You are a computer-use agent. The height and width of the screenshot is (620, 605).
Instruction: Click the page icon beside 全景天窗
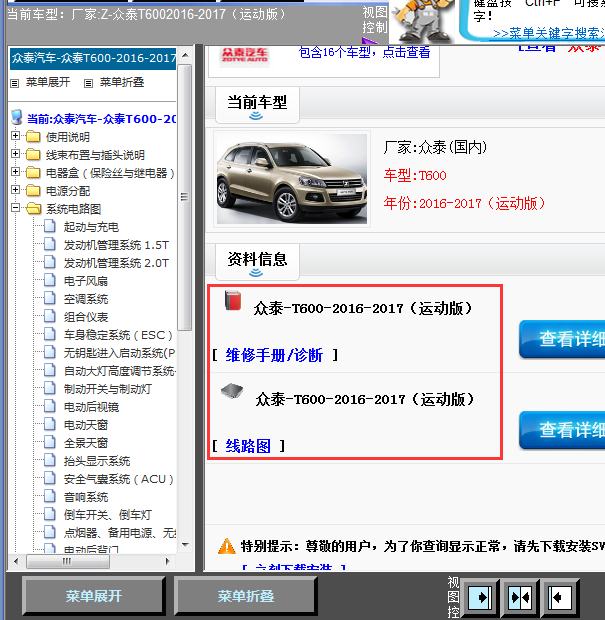pos(49,442)
